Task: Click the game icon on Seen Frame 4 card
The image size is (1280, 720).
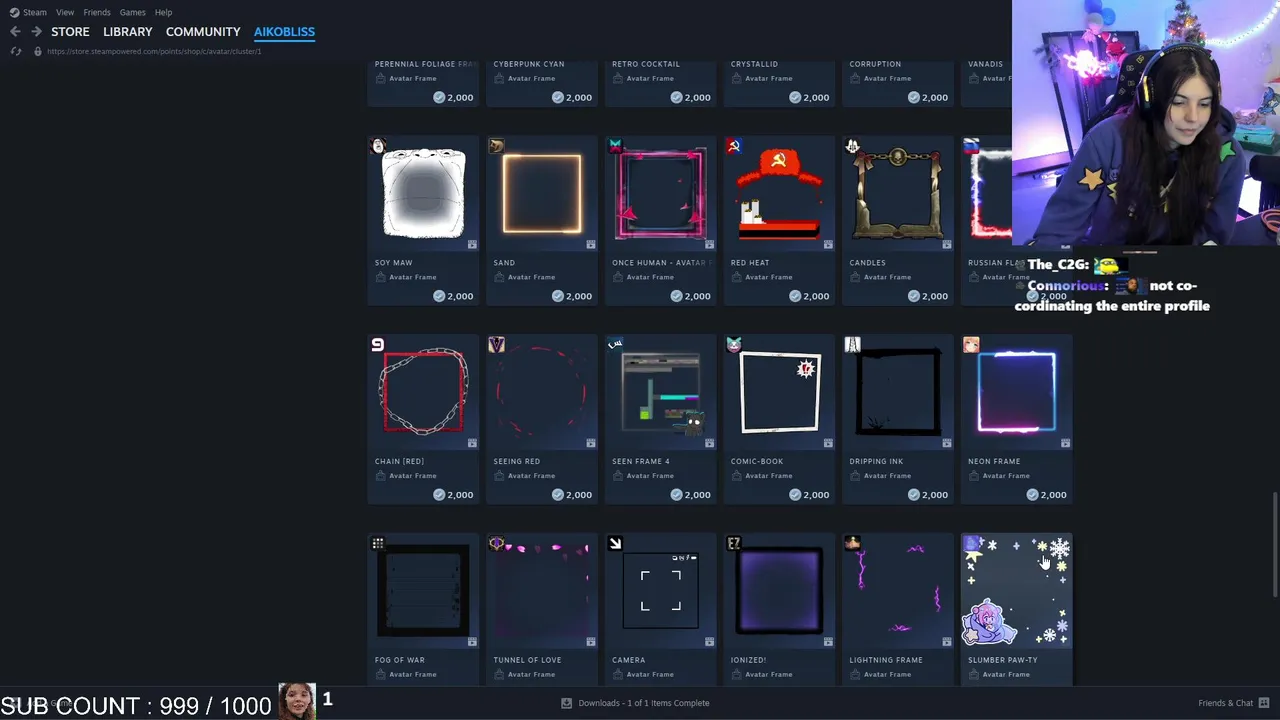Action: pyautogui.click(x=615, y=345)
